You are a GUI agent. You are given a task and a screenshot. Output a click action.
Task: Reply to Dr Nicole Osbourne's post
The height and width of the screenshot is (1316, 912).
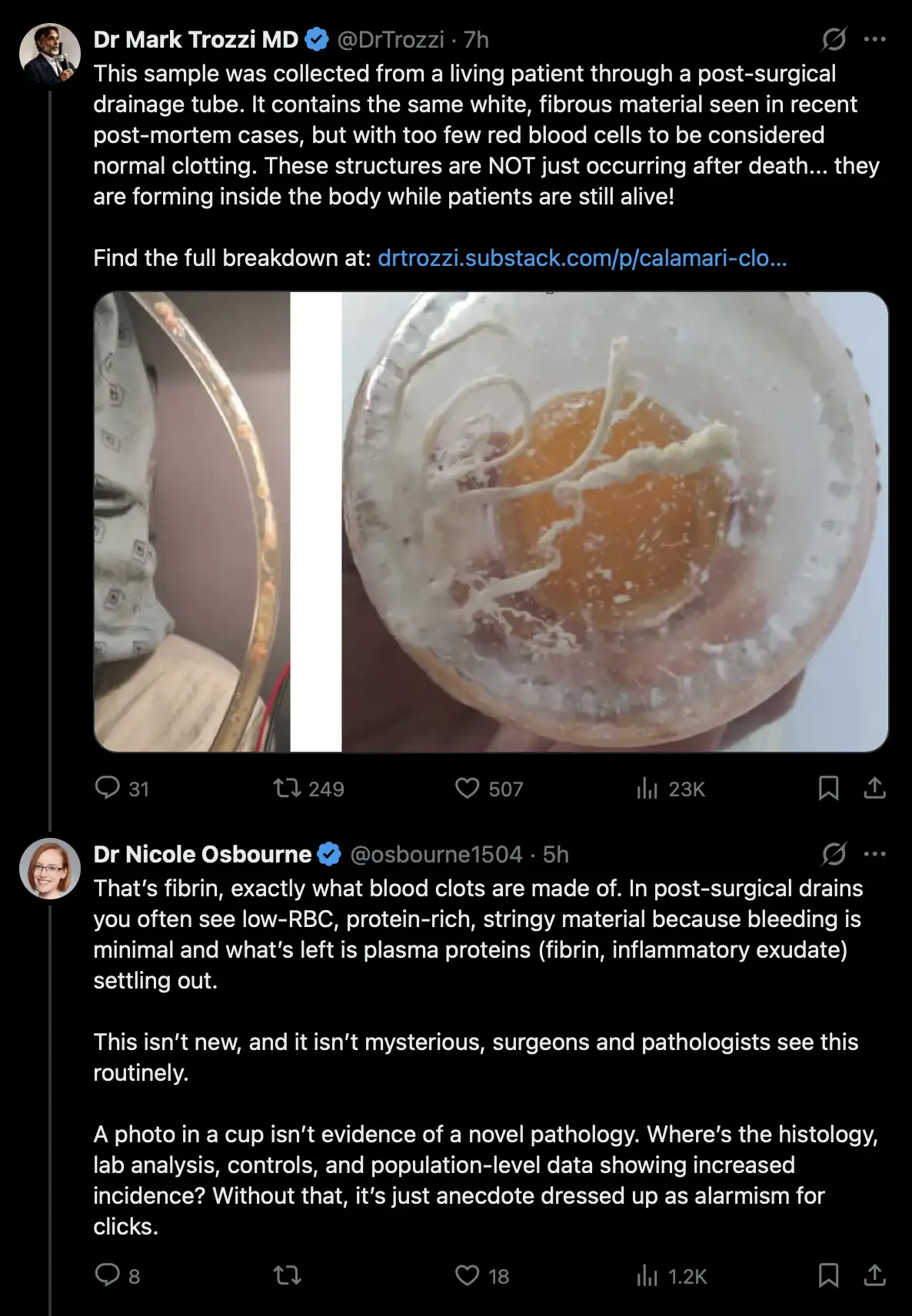click(108, 1275)
